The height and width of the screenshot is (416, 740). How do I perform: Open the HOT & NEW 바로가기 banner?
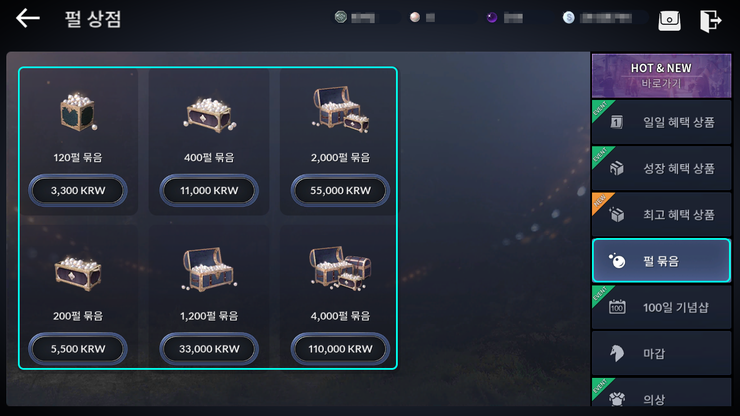[x=661, y=76]
